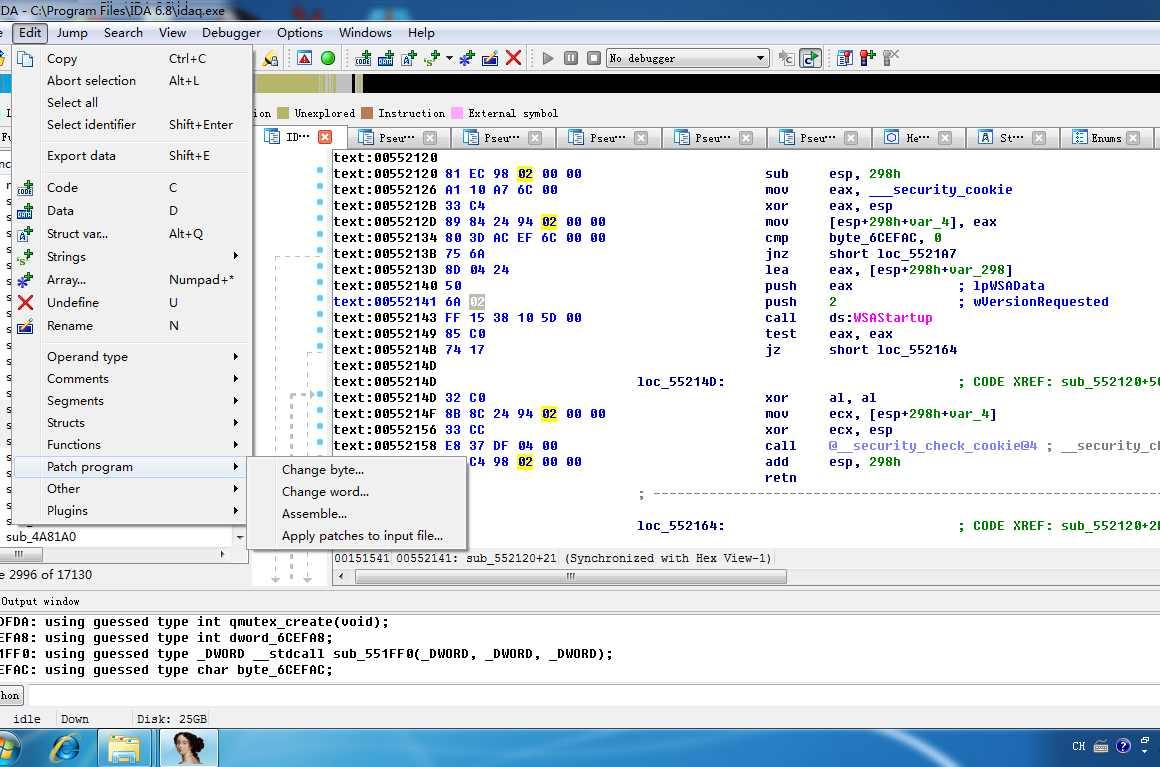Image resolution: width=1160 pixels, height=767 pixels.
Task: Select Export data menu entry
Action: (x=133, y=156)
